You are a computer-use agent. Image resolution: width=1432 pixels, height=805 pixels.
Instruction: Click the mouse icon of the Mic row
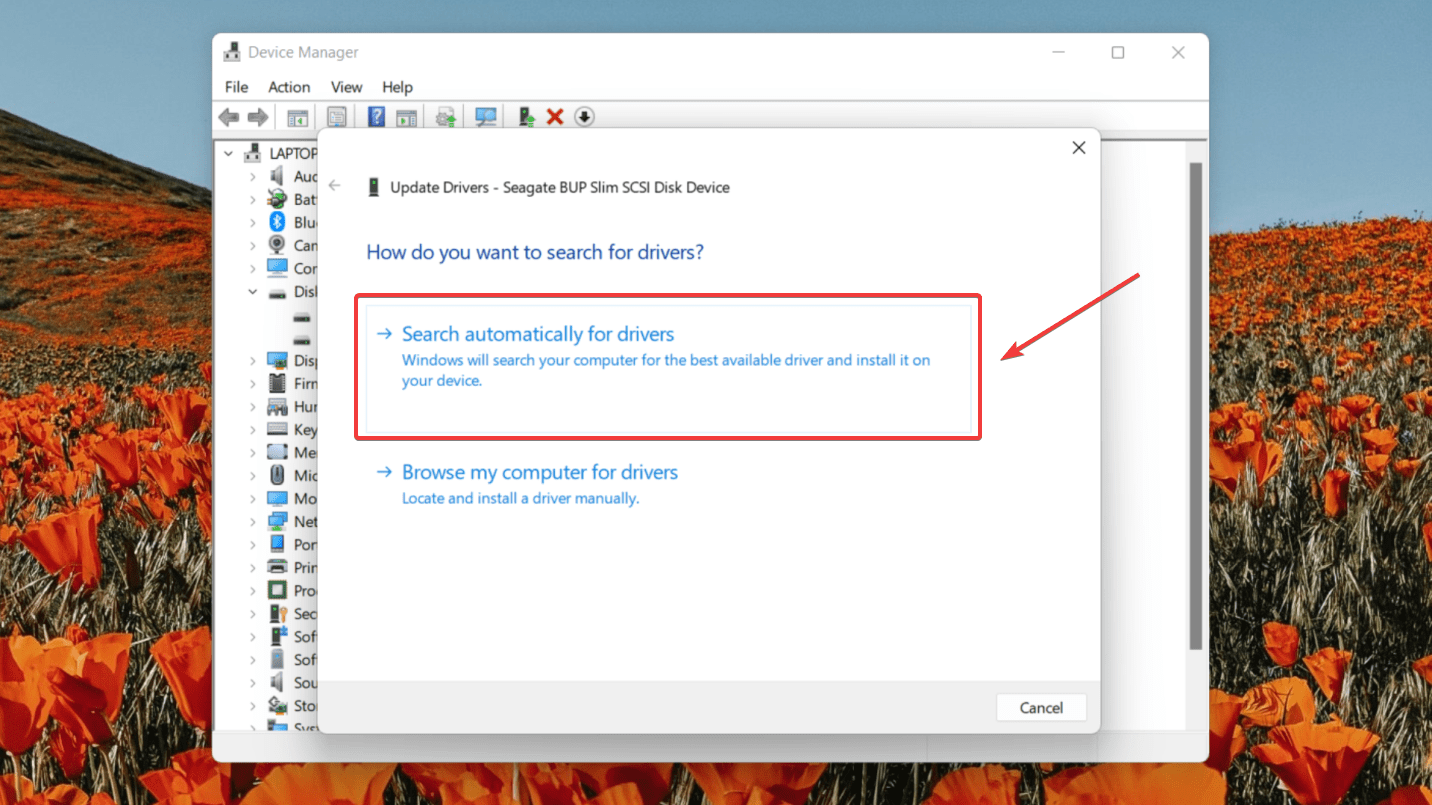click(277, 475)
